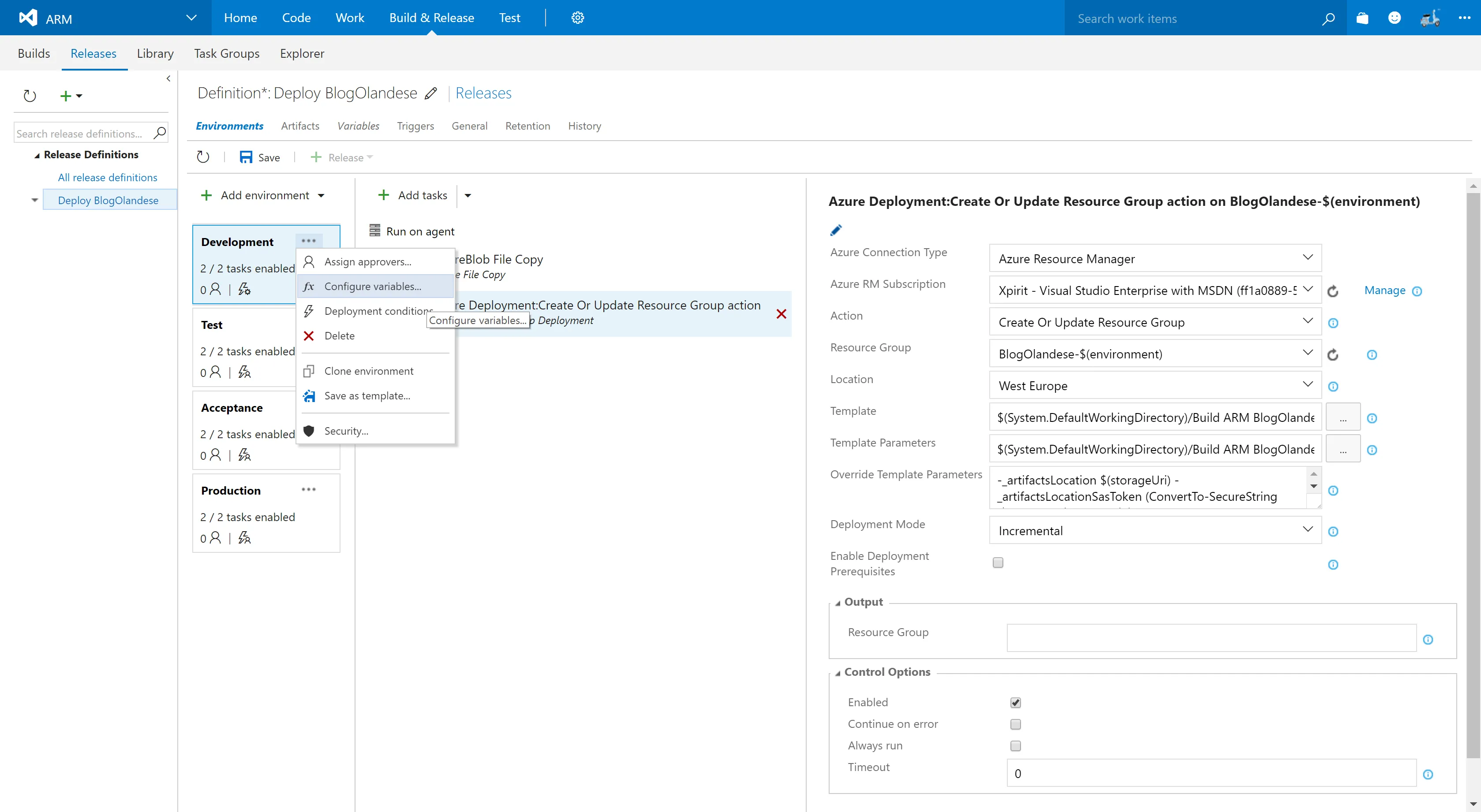Click info icon next to Timeout
This screenshot has width=1481, height=812.
point(1428,774)
